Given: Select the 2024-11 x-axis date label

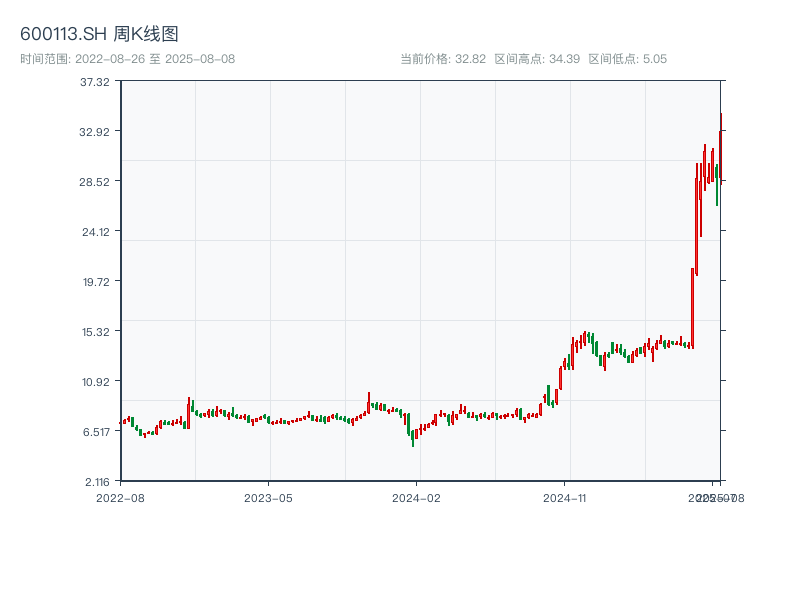Looking at the screenshot, I should pos(566,497).
